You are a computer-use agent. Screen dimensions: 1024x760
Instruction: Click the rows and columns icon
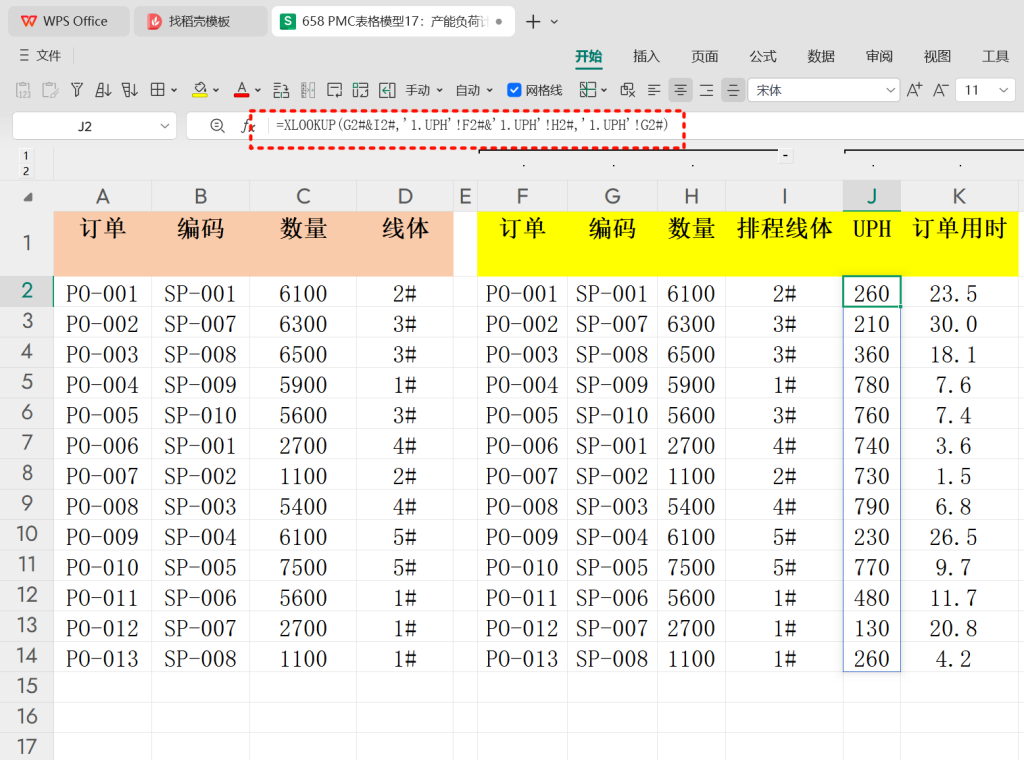click(x=281, y=90)
